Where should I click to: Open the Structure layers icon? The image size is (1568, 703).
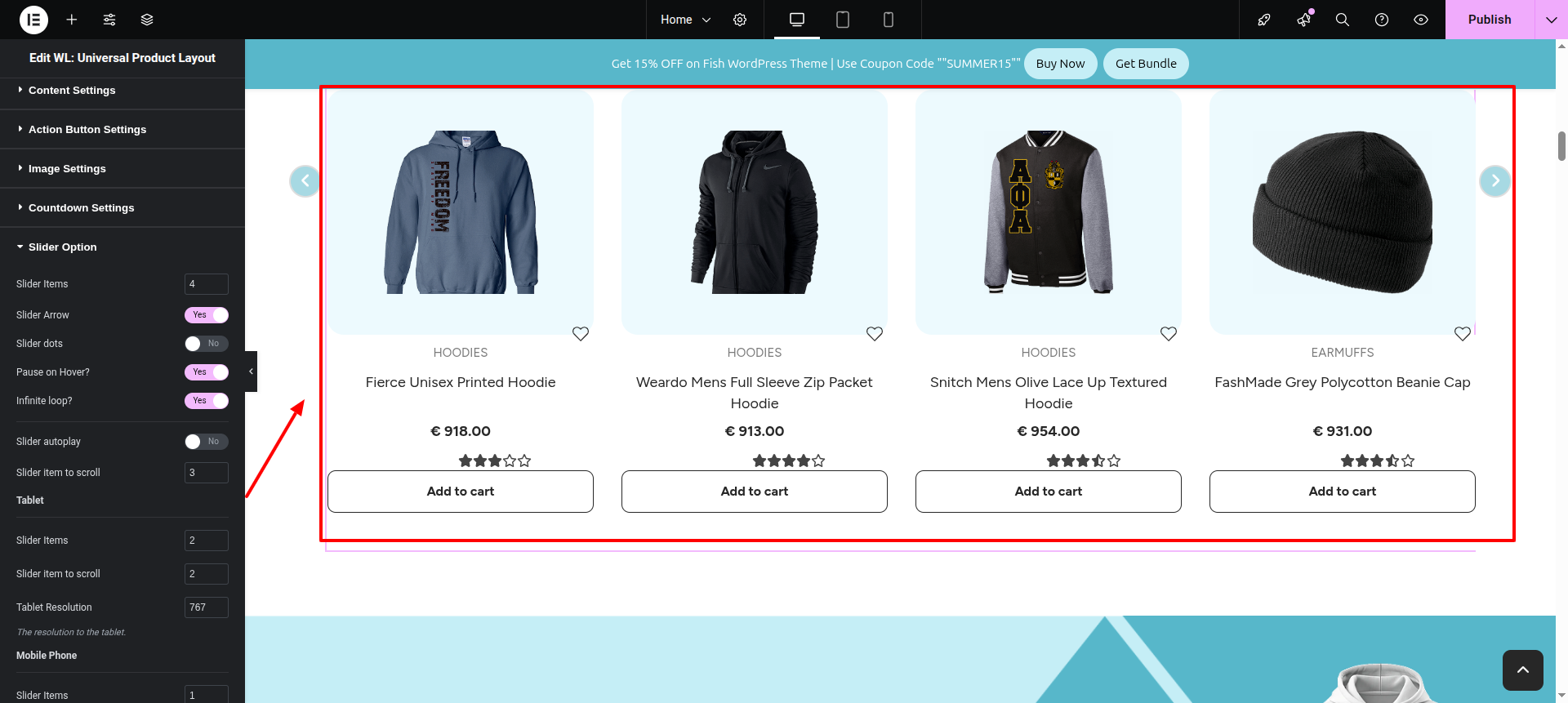(x=147, y=20)
